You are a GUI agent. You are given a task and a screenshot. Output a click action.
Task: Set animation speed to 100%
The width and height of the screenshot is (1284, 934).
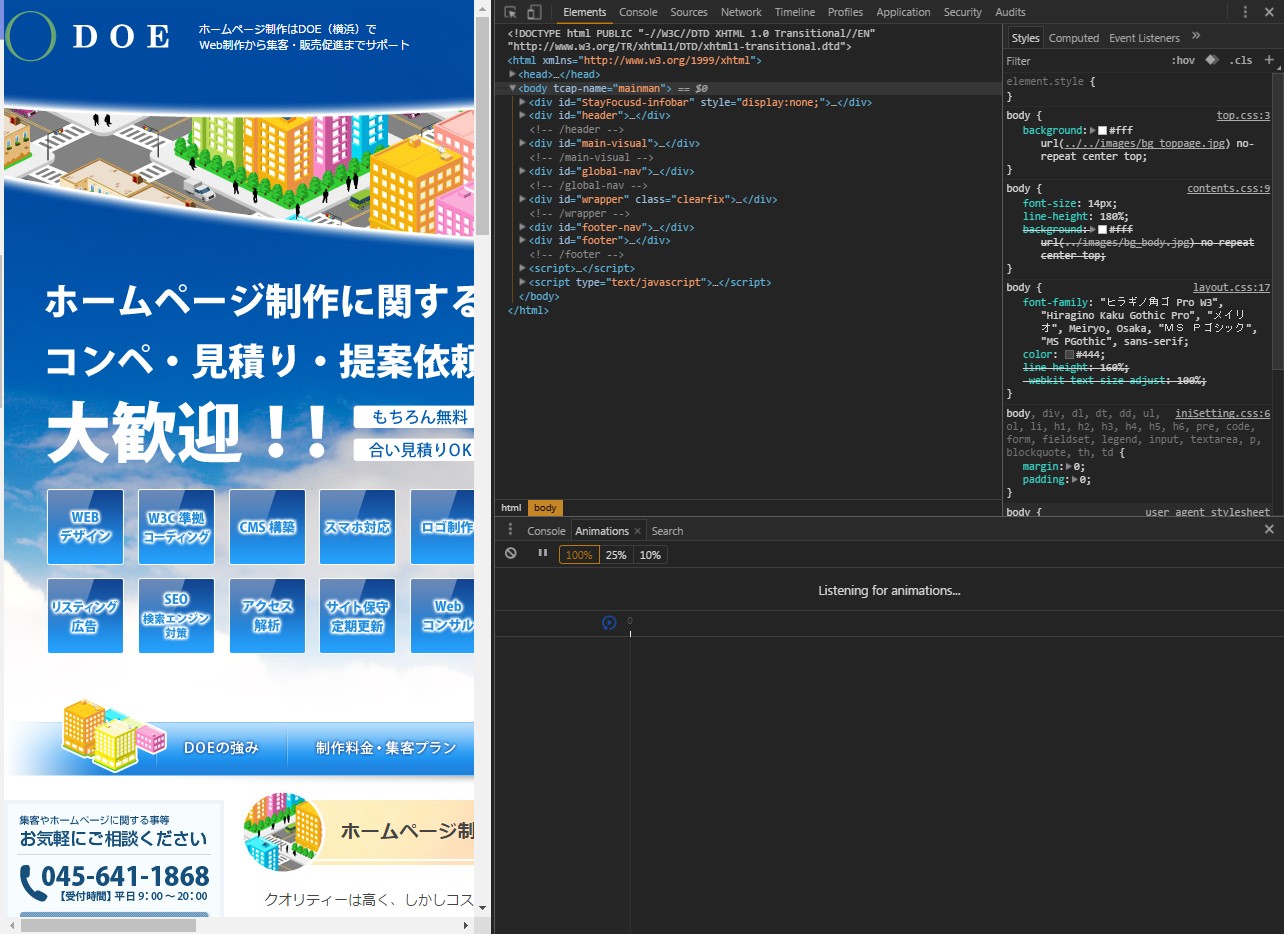pos(579,555)
